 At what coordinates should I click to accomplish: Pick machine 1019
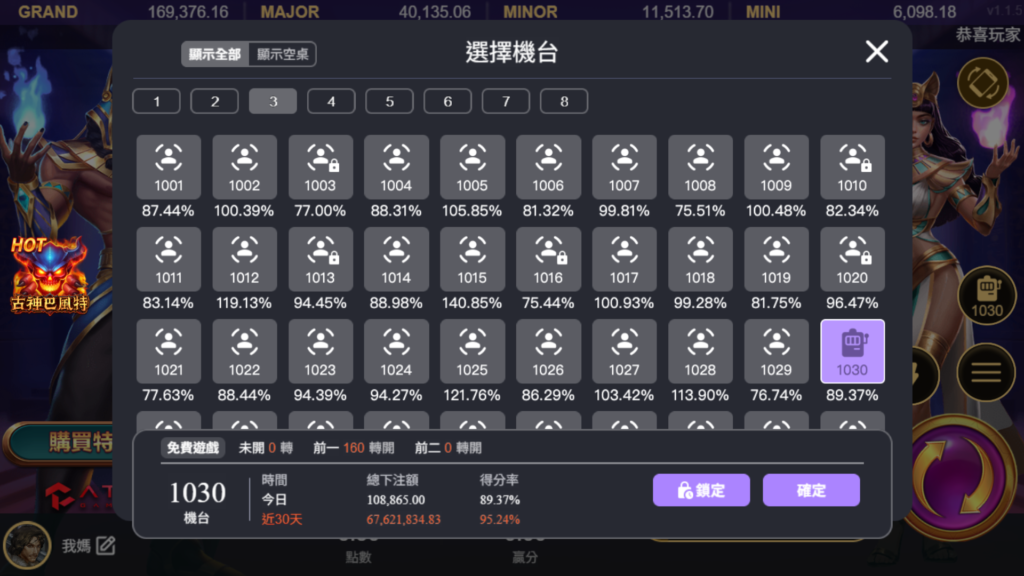tap(776, 259)
